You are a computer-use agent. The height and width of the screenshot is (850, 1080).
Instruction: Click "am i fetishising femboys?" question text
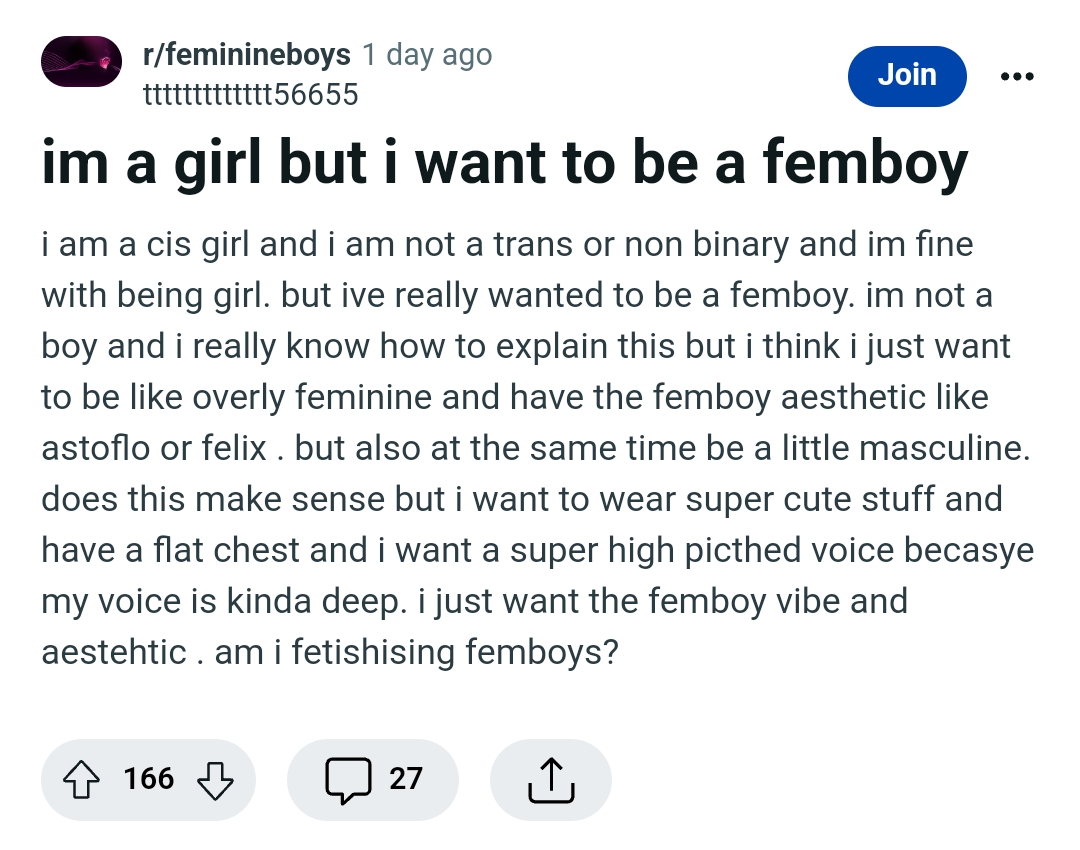pyautogui.click(x=417, y=652)
